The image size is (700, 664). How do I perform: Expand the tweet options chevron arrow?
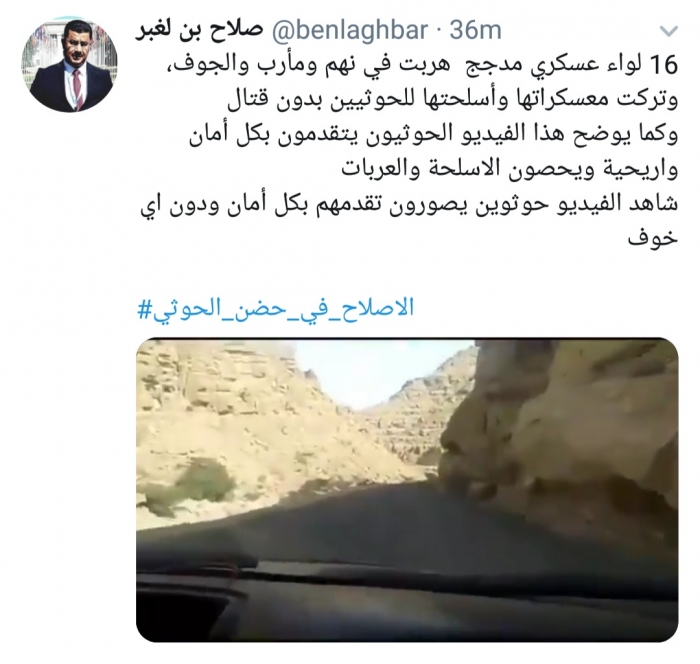669,31
